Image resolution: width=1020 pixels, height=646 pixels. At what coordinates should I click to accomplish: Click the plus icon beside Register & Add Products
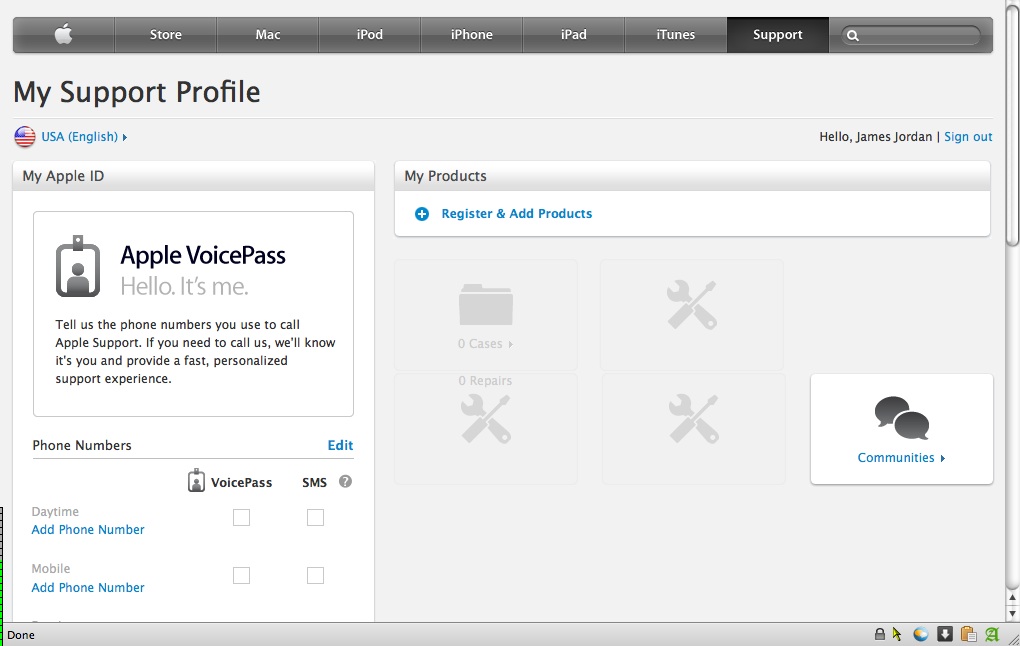click(x=422, y=213)
